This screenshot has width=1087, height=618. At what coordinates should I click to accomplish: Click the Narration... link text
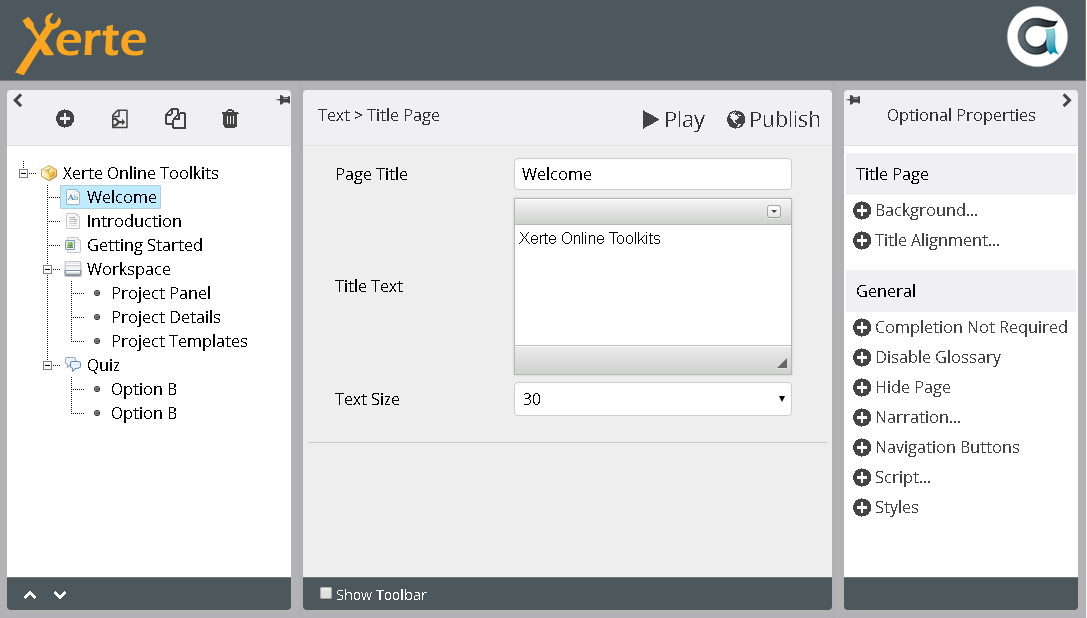(918, 418)
